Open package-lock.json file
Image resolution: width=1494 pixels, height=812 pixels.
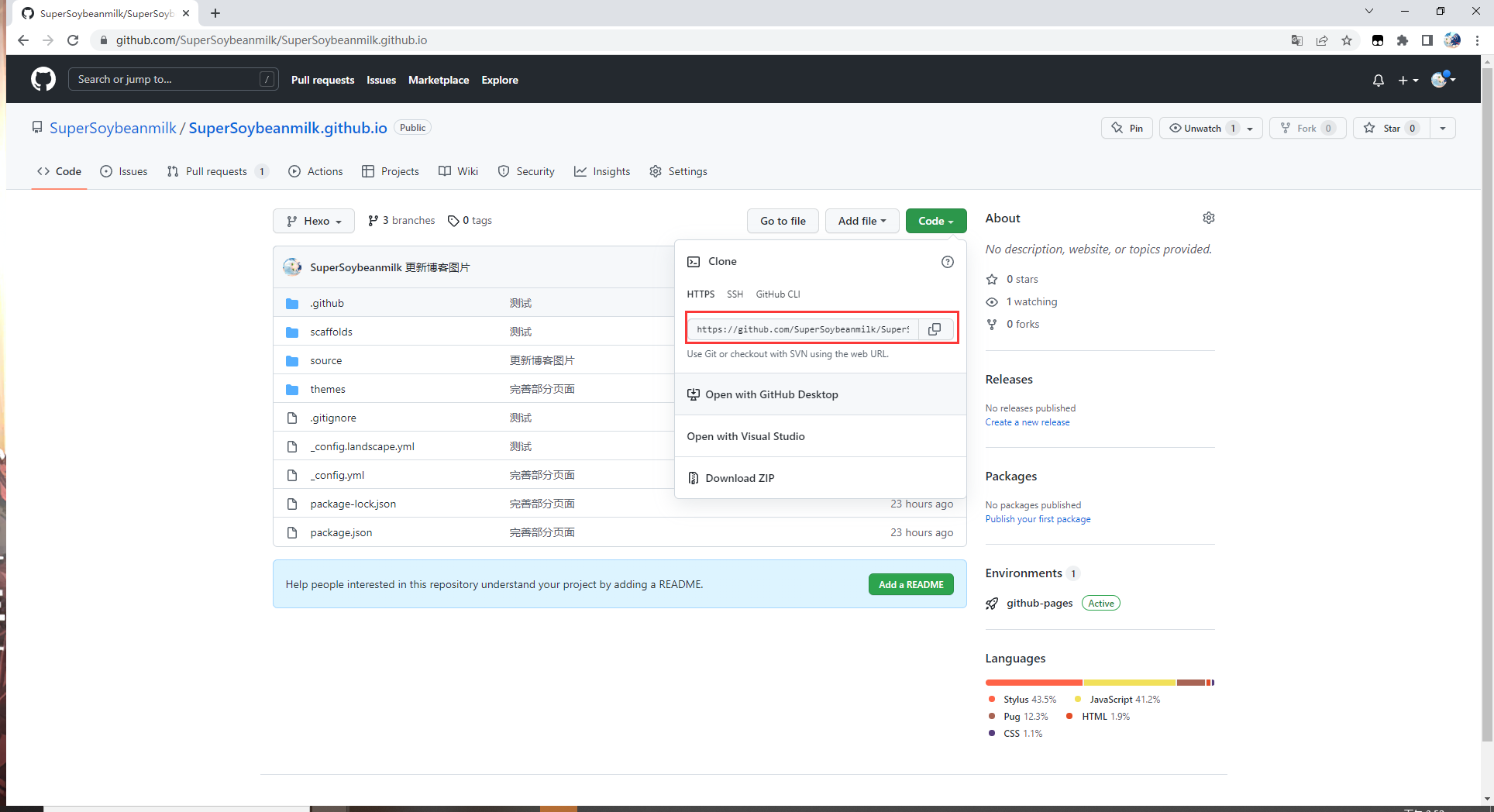353,504
